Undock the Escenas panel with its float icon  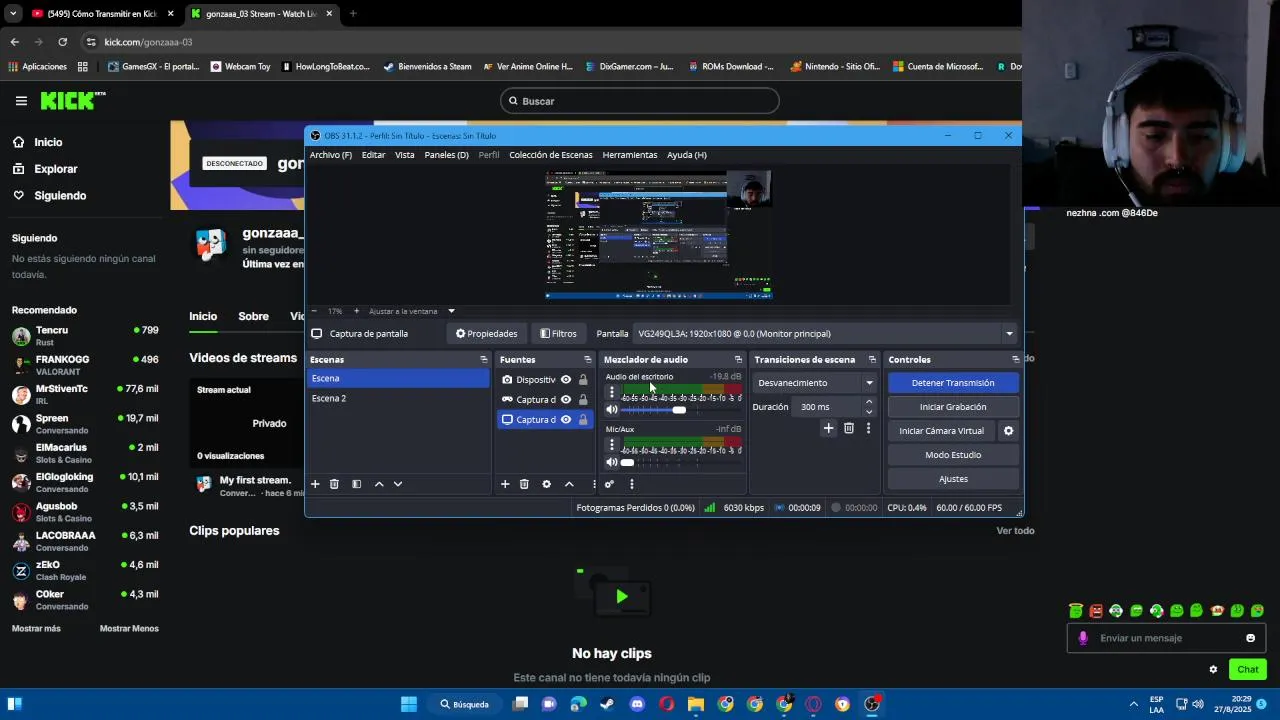click(483, 360)
